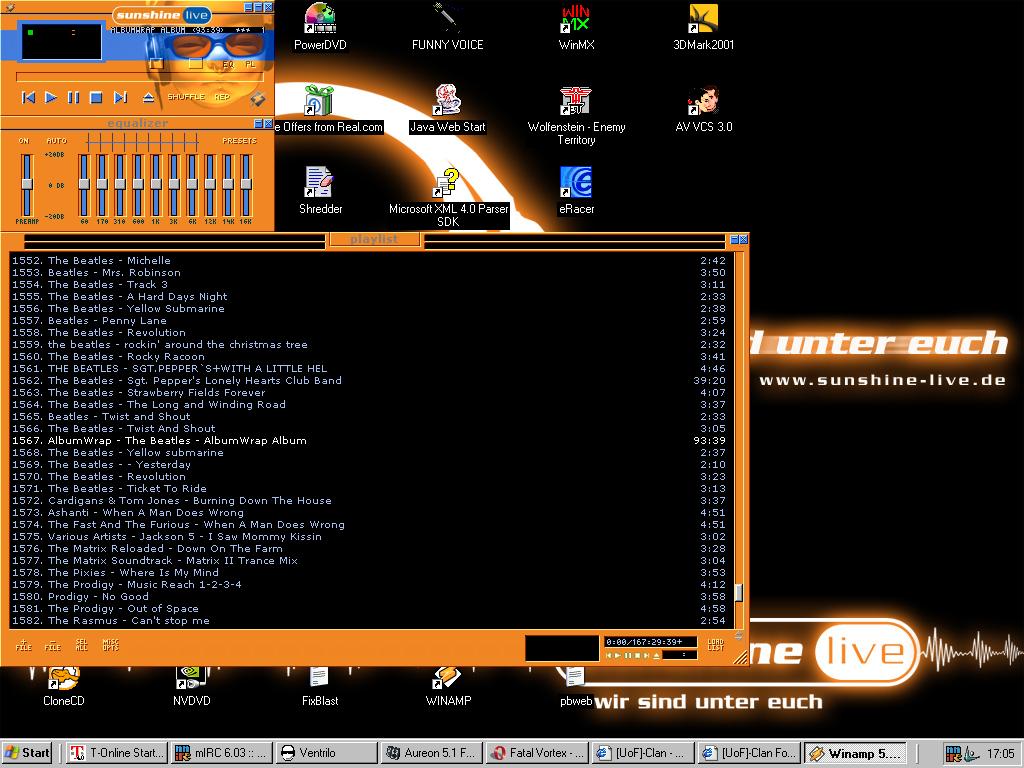Select the PowerDVD desktop icon
The height and width of the screenshot is (768, 1024).
tap(320, 27)
